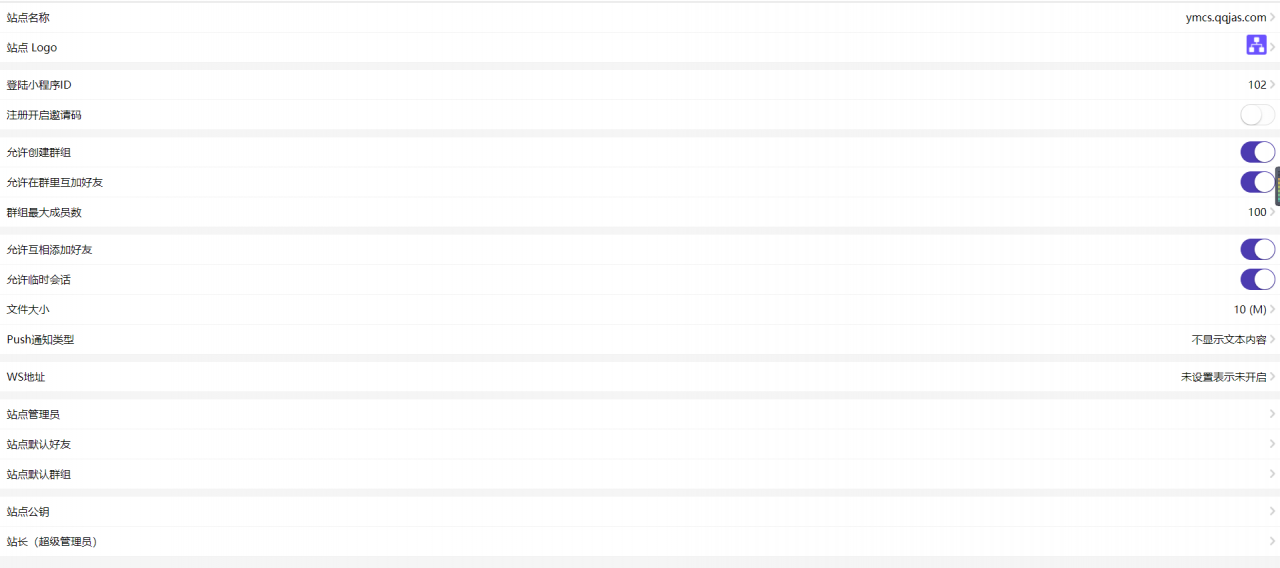Viewport: 1280px width, 568px height.
Task: Expand 群组最大成员数 value 100
Action: pos(640,212)
